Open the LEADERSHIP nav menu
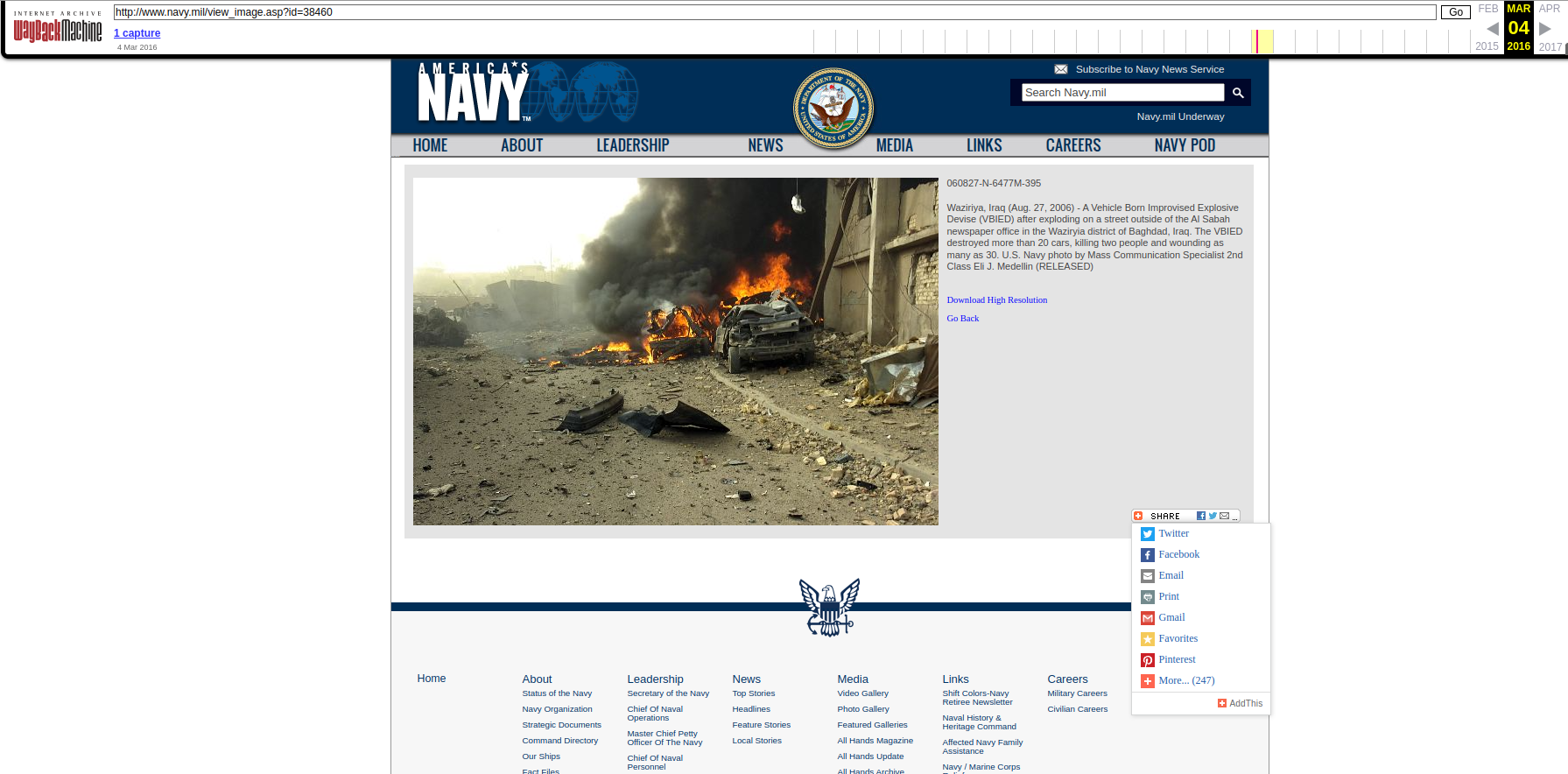This screenshot has height=774, width=1568. [632, 145]
